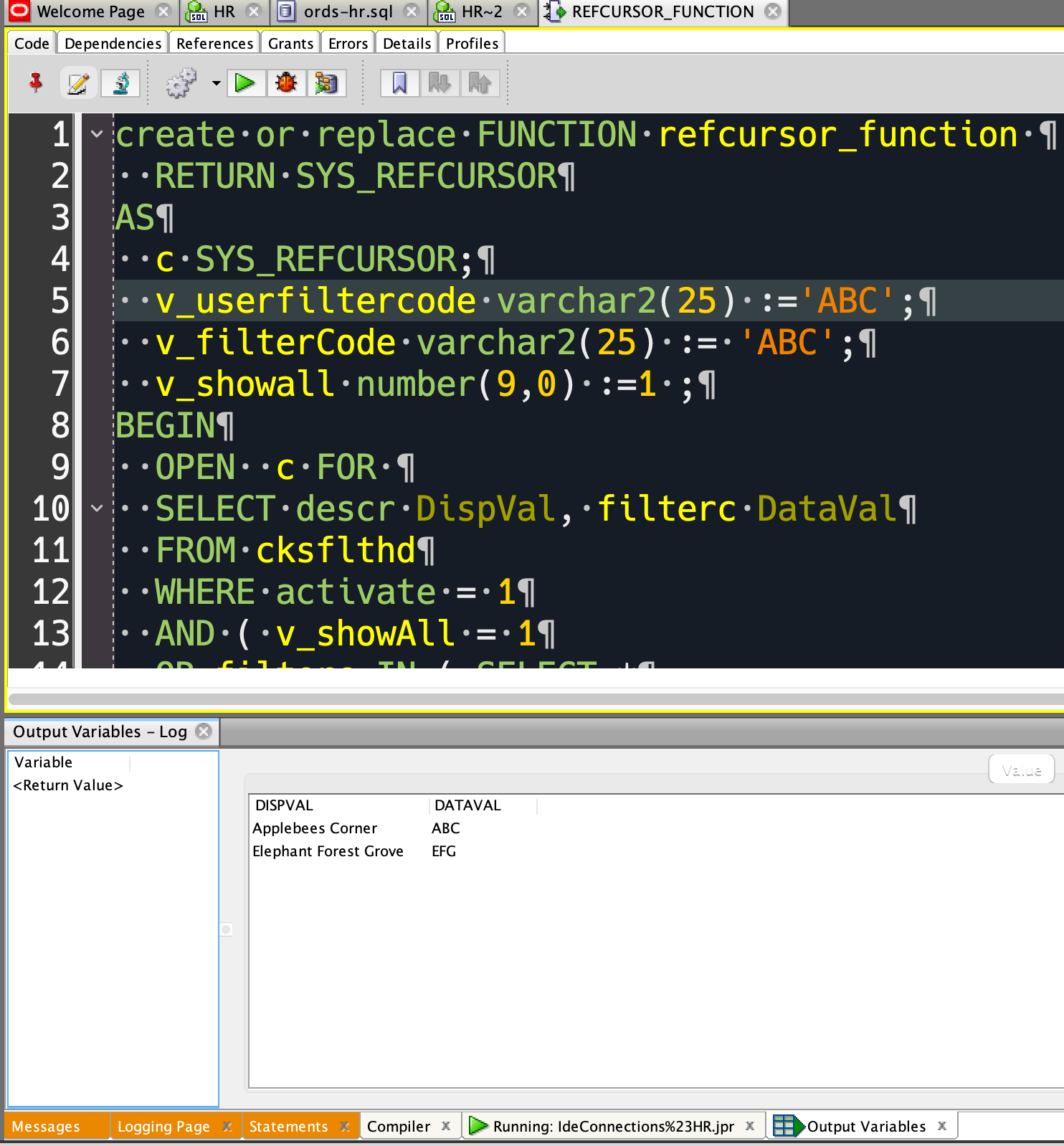Go to the previous bookmark icon
1064x1146 pixels.
[x=480, y=83]
